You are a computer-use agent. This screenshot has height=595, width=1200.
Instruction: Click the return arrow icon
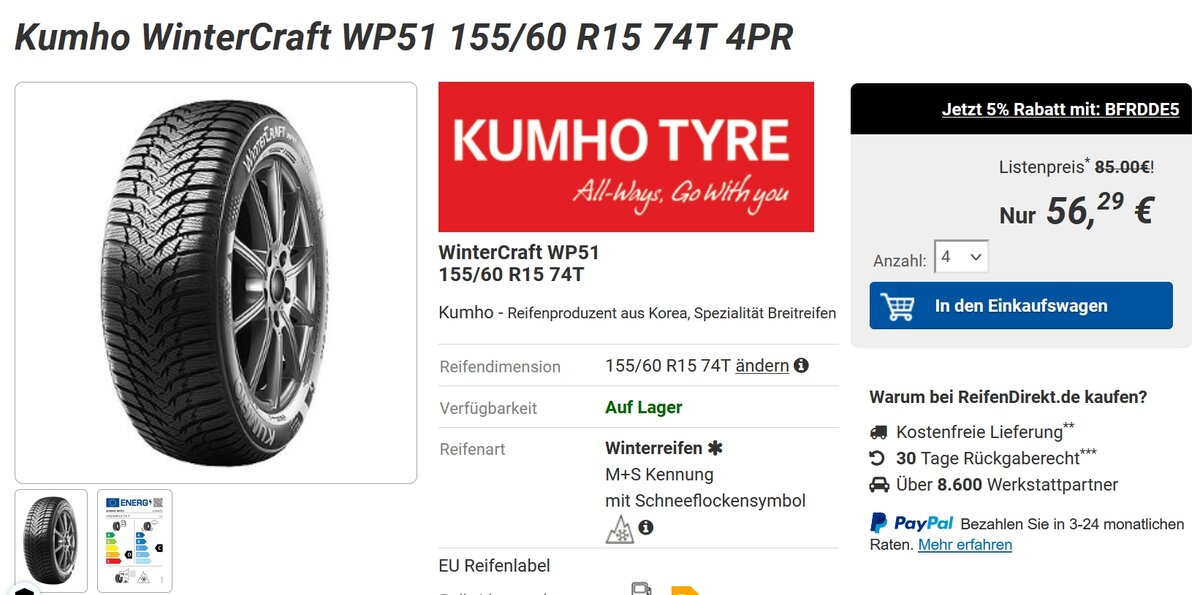point(878,458)
